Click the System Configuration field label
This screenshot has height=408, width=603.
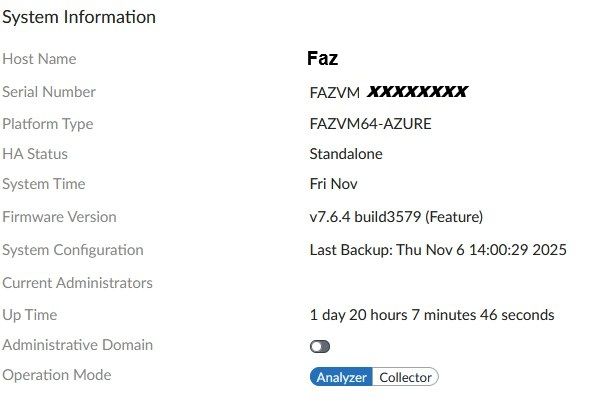click(x=73, y=250)
